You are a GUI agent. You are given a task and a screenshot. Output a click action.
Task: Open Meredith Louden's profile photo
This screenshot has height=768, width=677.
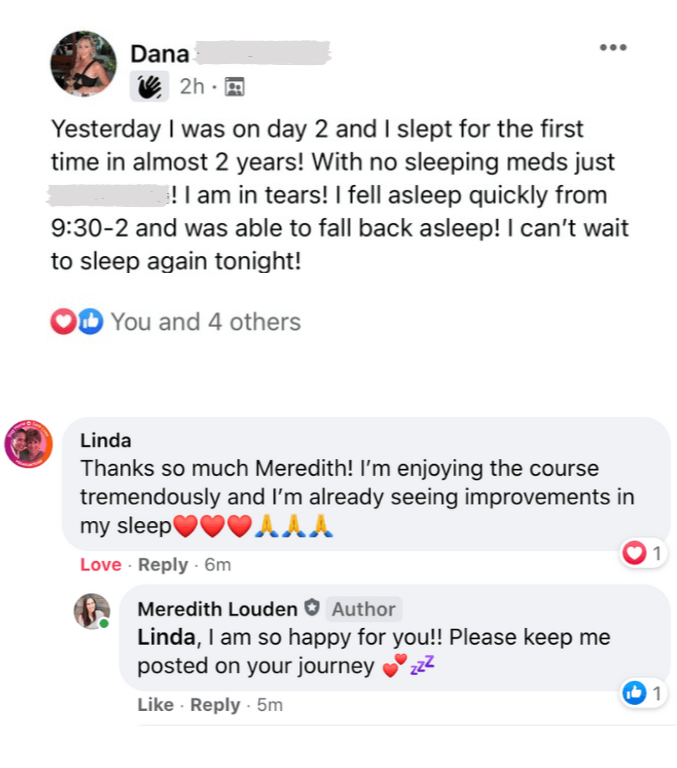[92, 611]
